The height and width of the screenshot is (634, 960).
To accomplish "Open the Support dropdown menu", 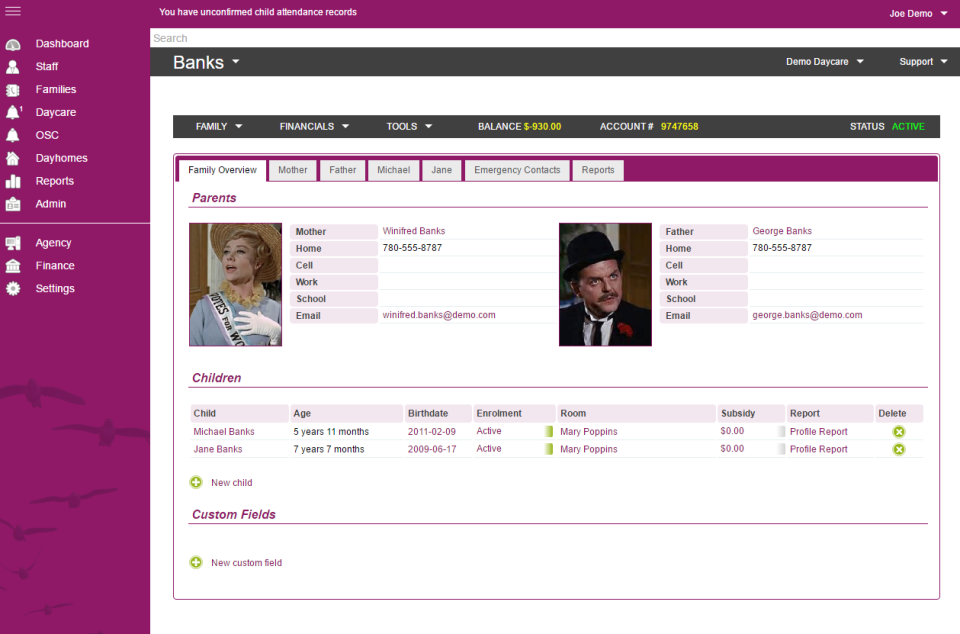I will (923, 62).
